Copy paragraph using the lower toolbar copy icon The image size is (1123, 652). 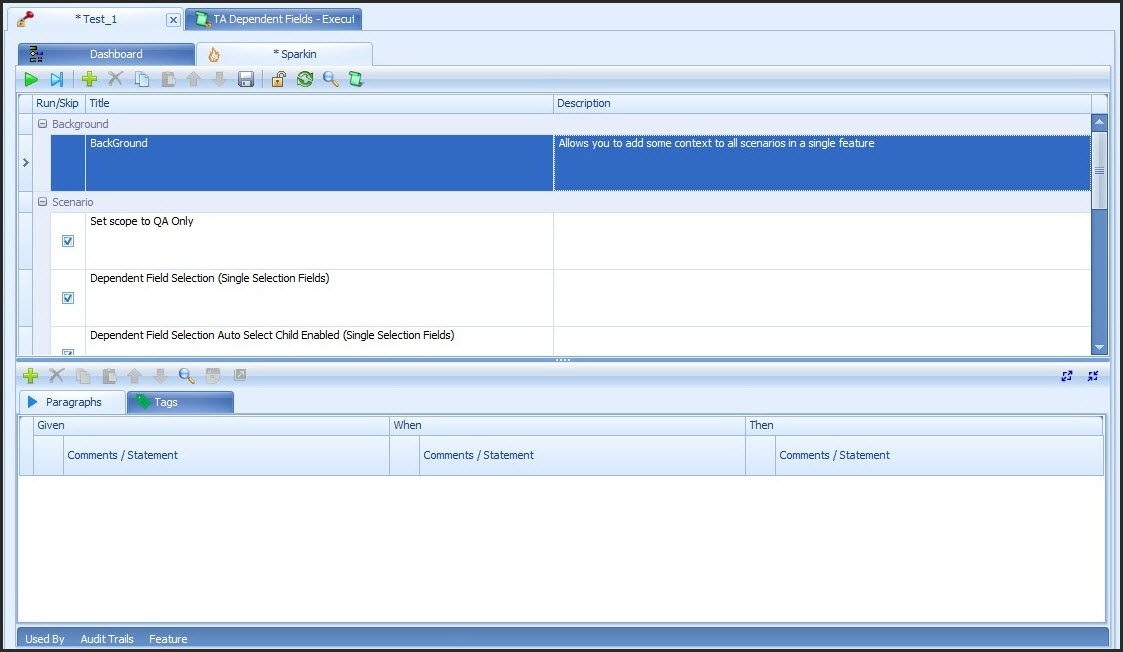[x=83, y=375]
